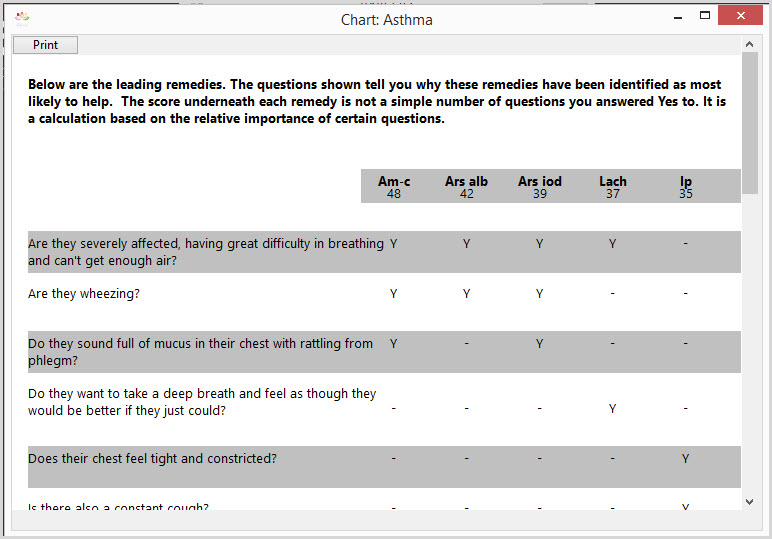
Task: Click the Print button
Action: 45,45
